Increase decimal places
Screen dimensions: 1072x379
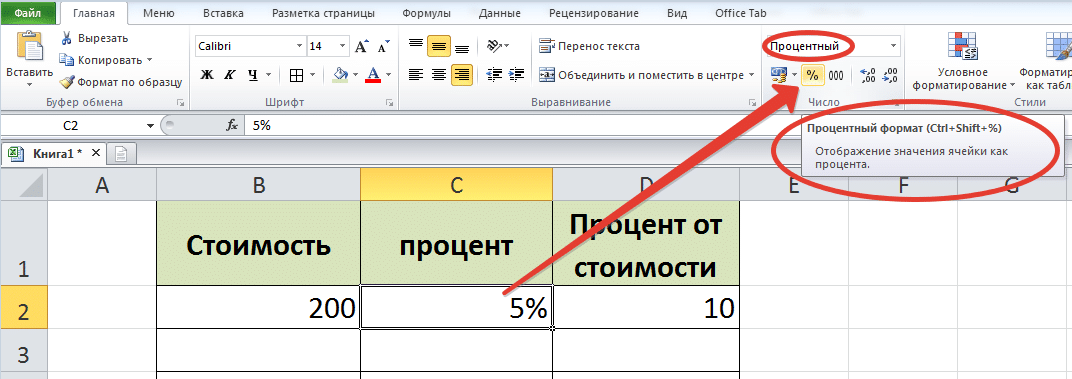[x=868, y=75]
